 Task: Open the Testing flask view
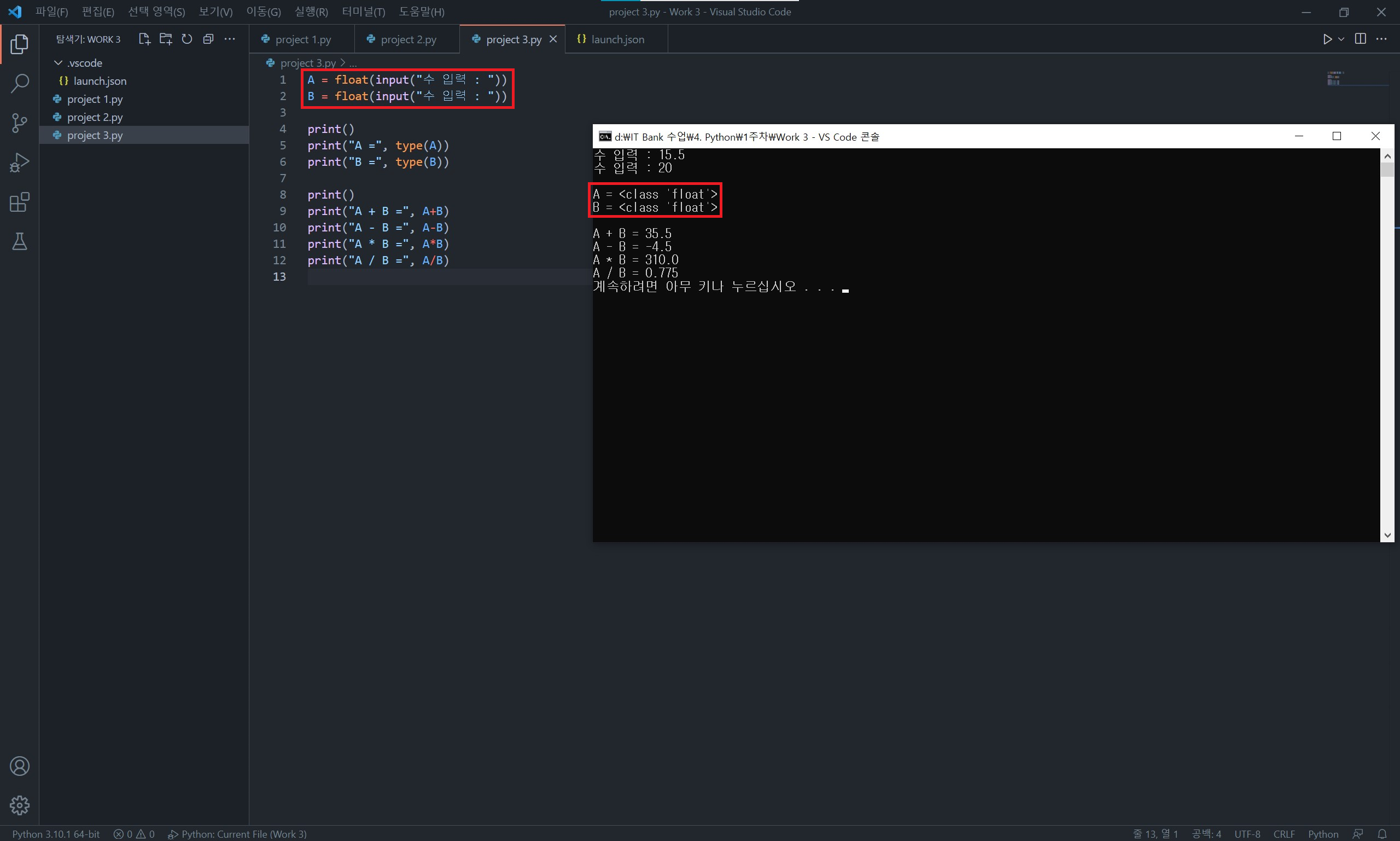(19, 242)
